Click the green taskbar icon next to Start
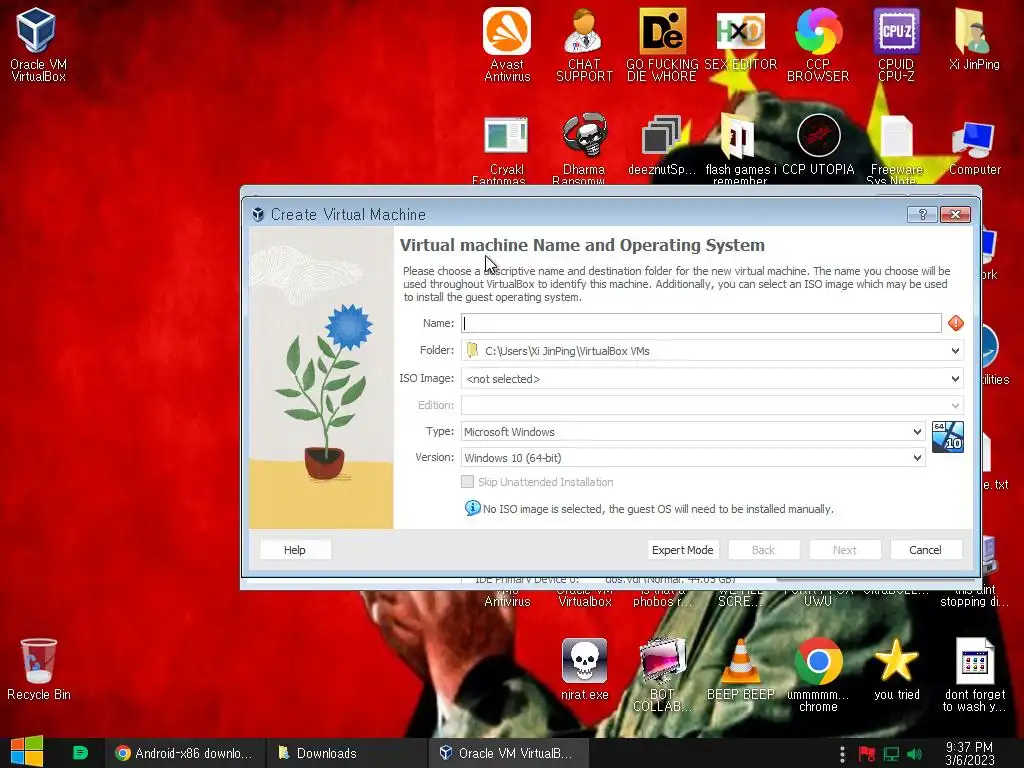Viewport: 1024px width, 768px height. coord(80,753)
